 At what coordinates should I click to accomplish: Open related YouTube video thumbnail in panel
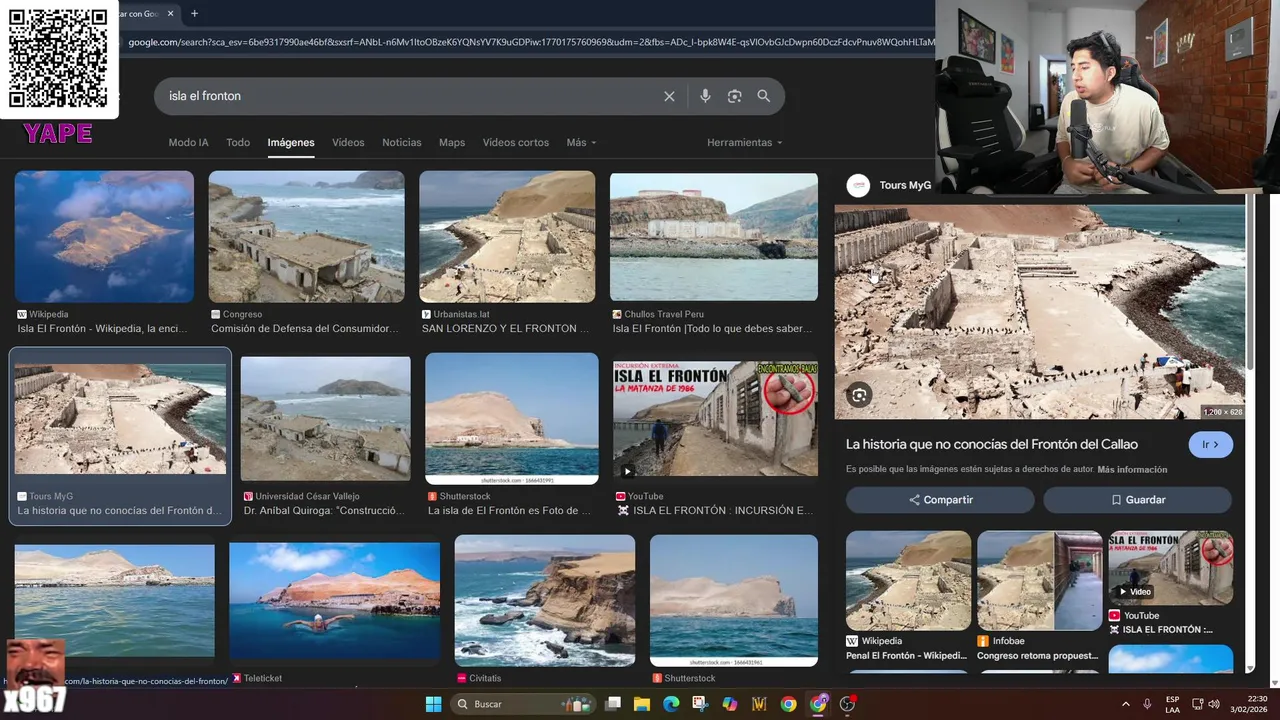[x=1171, y=568]
